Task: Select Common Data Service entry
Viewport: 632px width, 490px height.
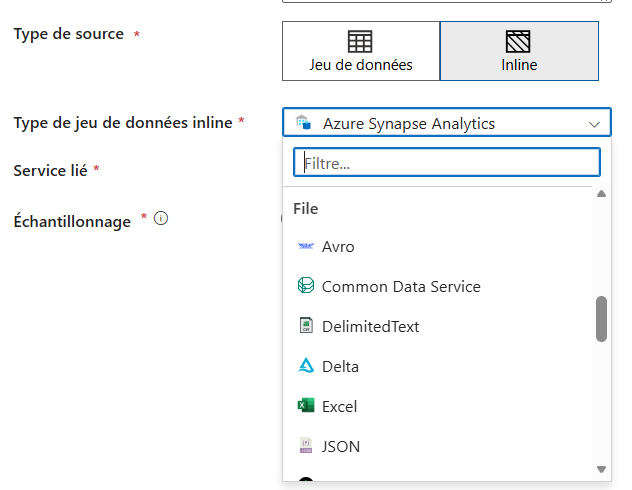Action: (x=400, y=286)
